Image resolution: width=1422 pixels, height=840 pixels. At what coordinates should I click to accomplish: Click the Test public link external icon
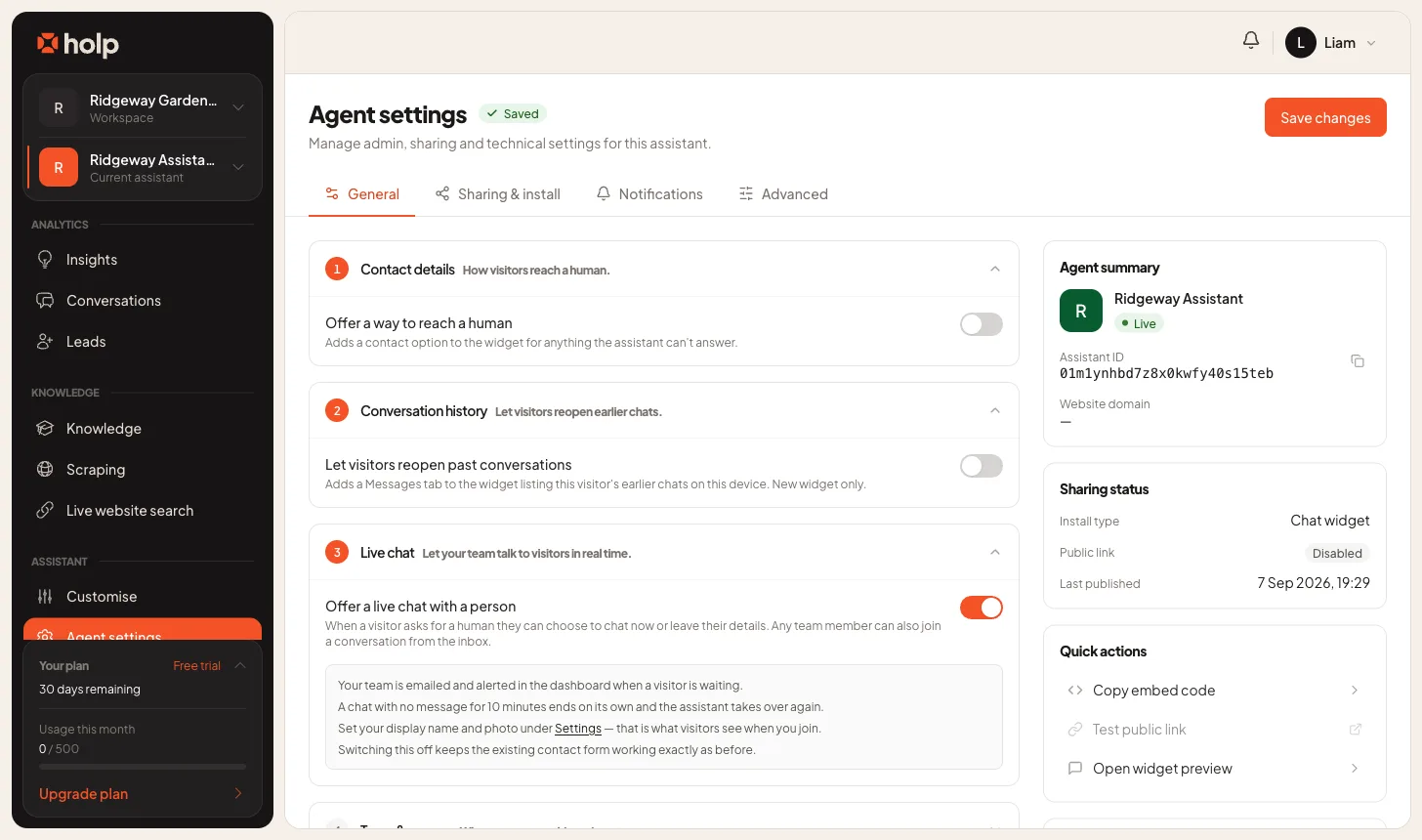click(x=1356, y=730)
